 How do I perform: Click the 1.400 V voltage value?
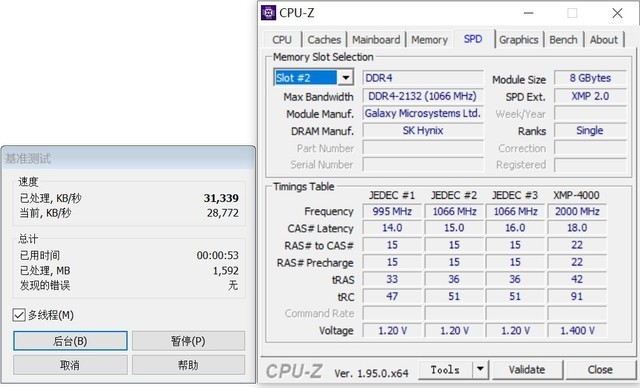click(x=577, y=330)
